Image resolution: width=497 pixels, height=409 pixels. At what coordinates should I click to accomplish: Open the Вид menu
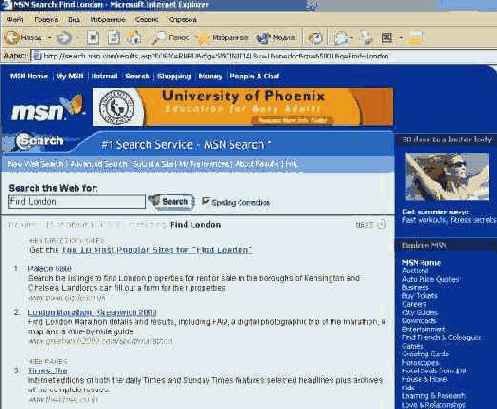(x=74, y=20)
